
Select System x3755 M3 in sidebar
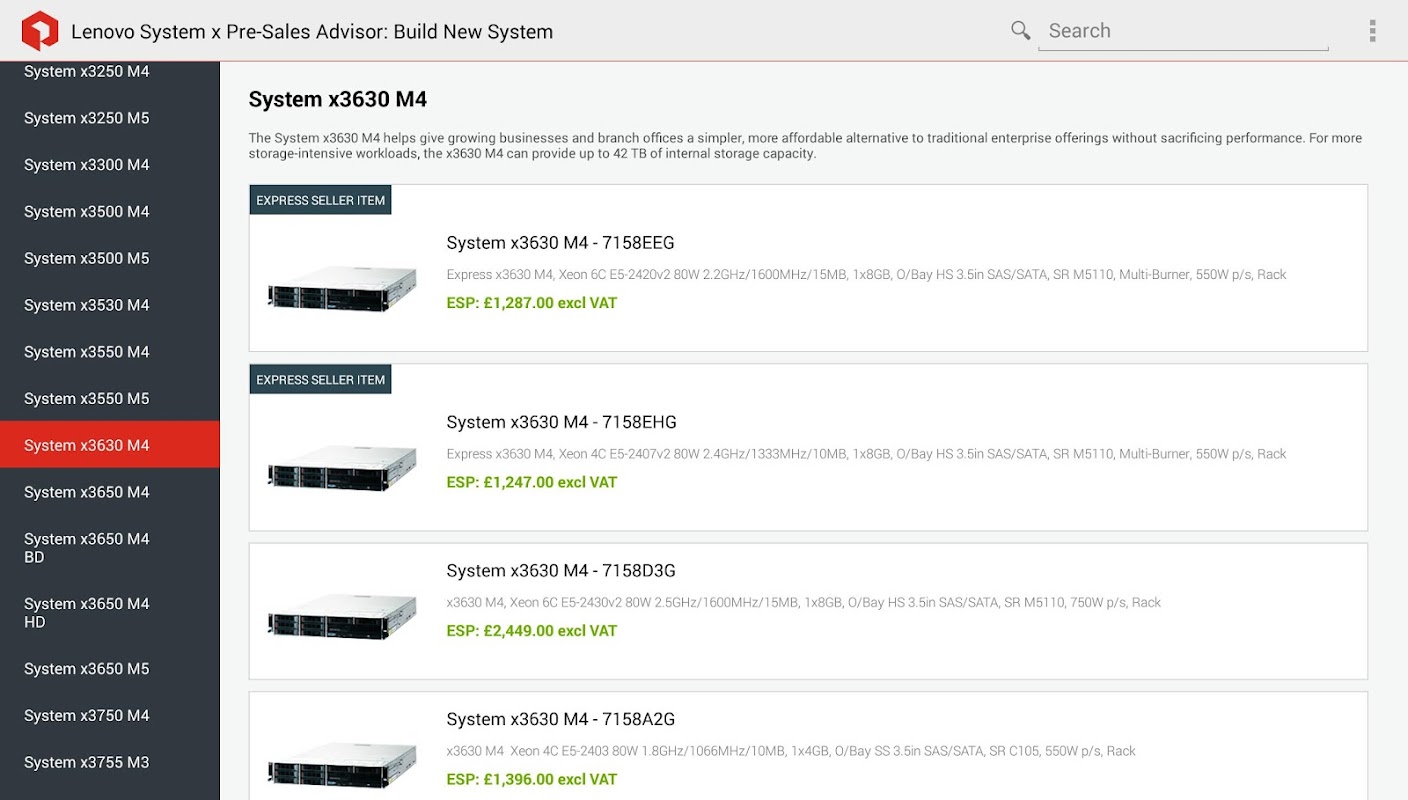click(110, 762)
